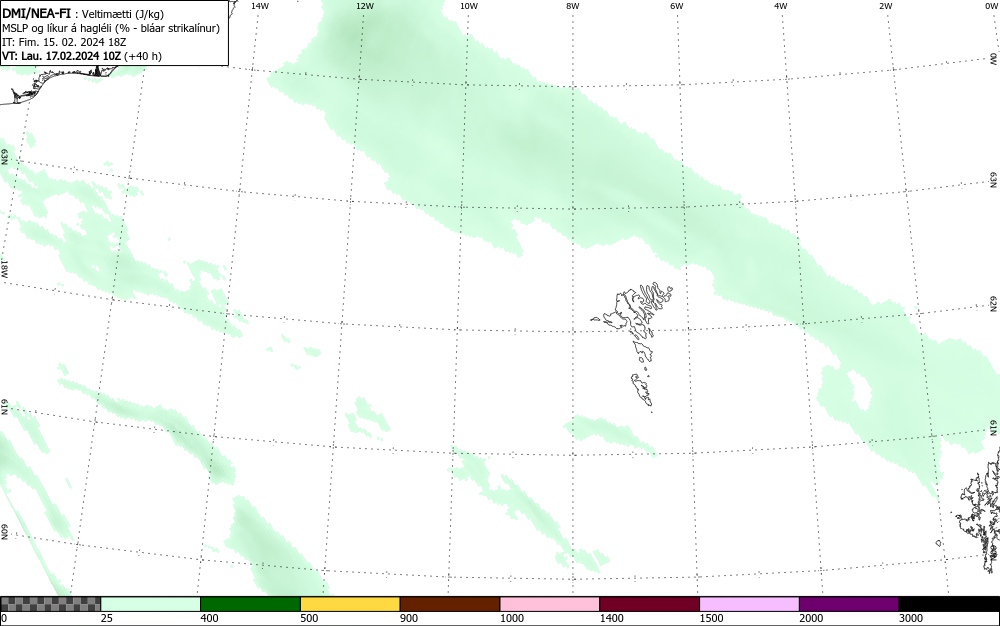This screenshot has width=1000, height=626.
Task: Click the Iceland coastline outline in the top-left corner
Action: pos(57,83)
